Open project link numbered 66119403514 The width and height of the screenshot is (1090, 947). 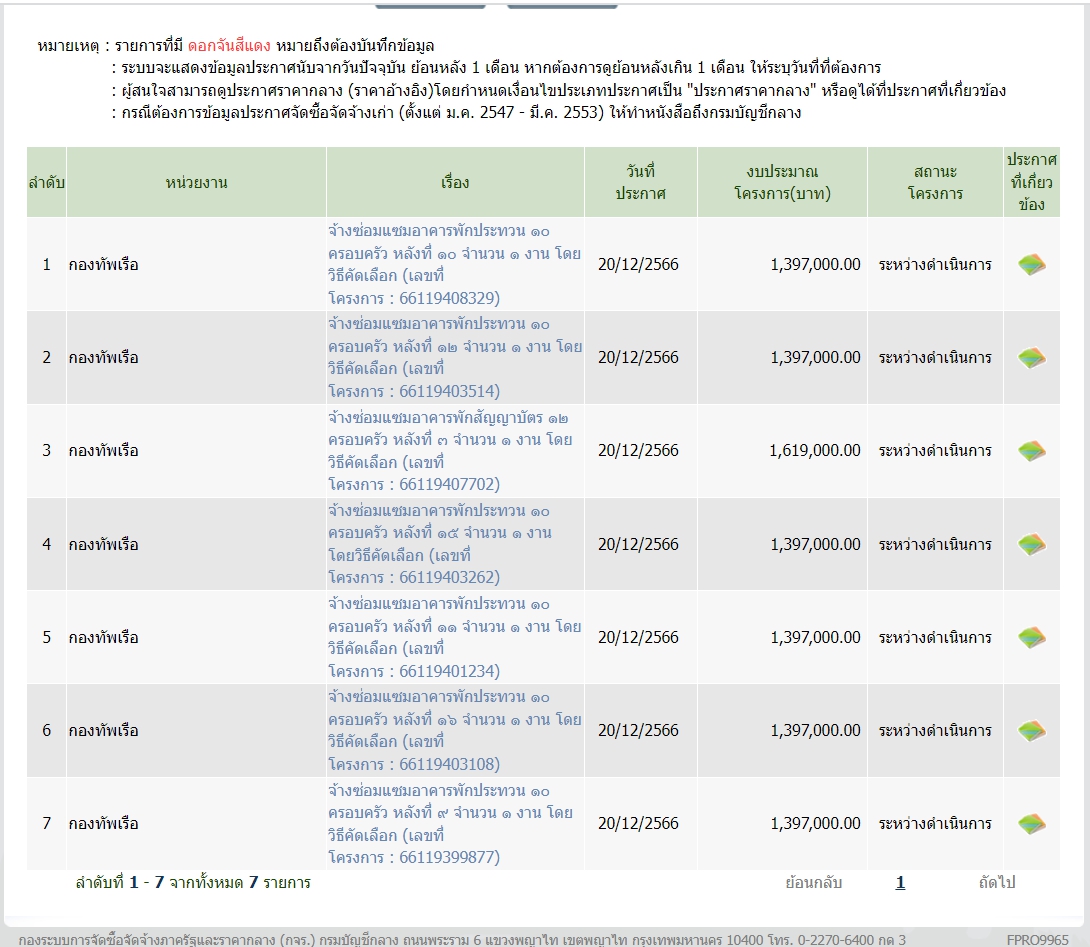455,357
